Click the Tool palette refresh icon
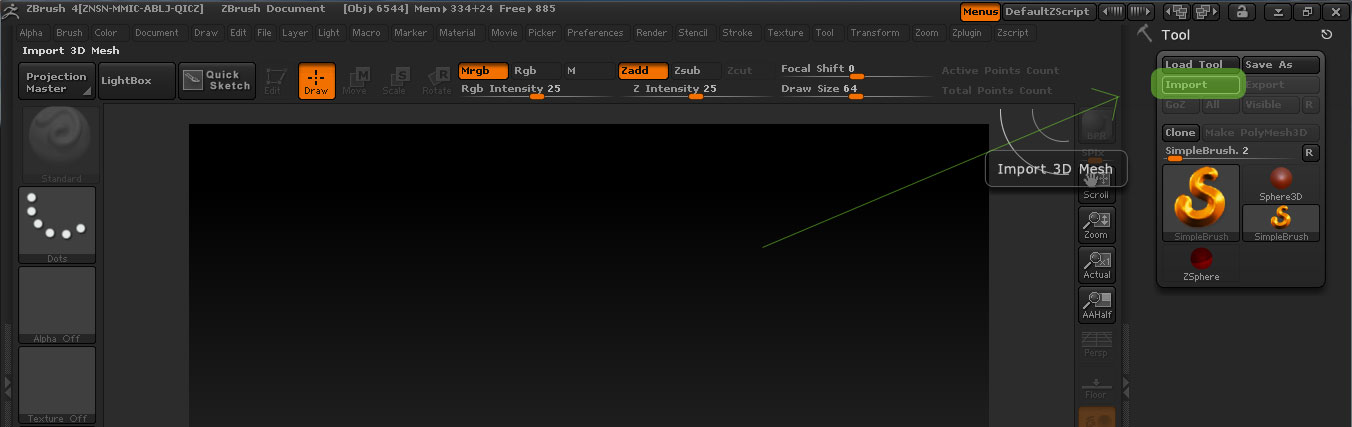Viewport: 1352px width, 427px height. coord(1326,35)
